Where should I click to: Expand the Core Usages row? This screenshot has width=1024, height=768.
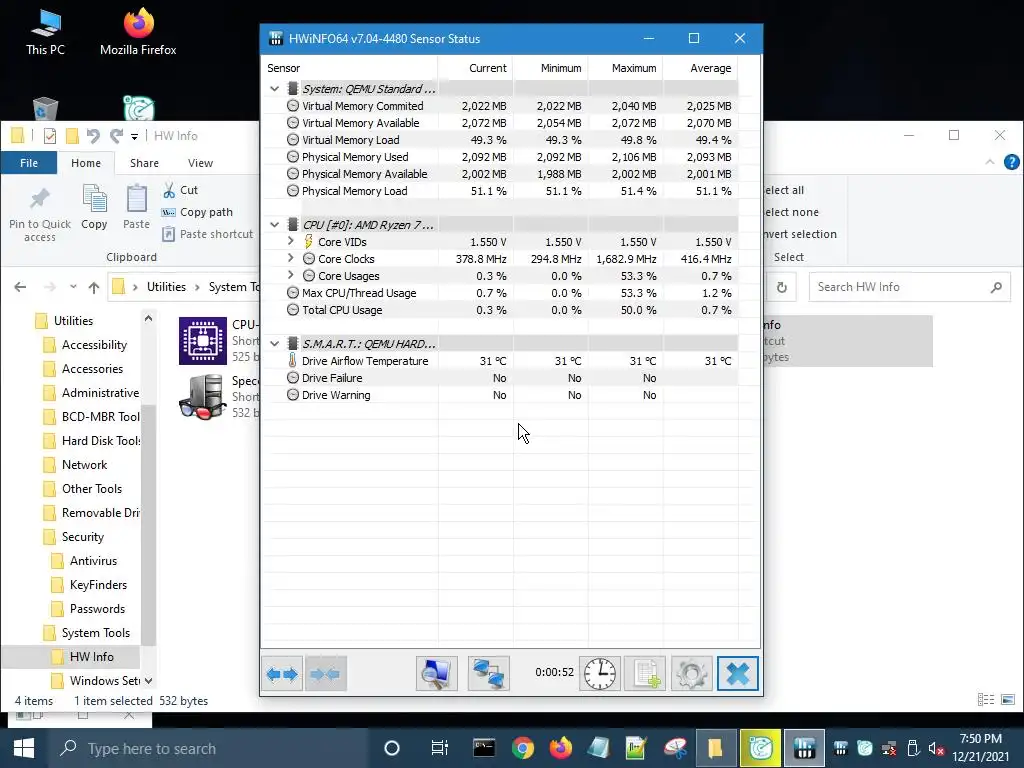[291, 275]
